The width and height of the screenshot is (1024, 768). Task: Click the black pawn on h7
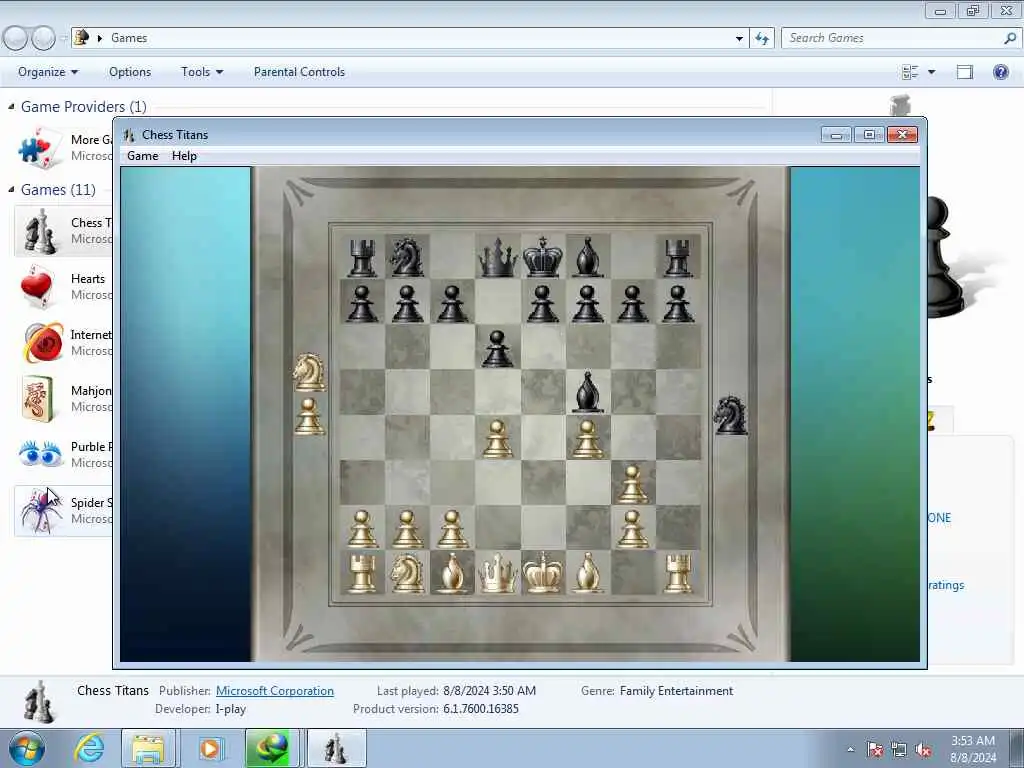pyautogui.click(x=677, y=304)
